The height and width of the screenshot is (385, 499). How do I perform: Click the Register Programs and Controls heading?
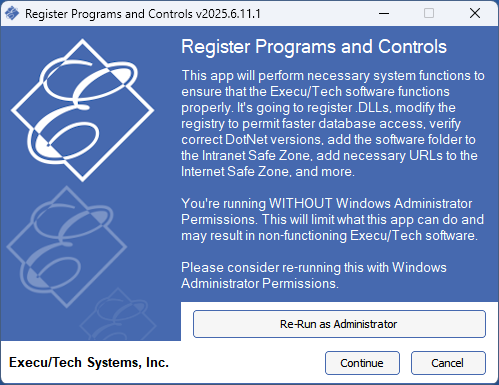pos(314,47)
